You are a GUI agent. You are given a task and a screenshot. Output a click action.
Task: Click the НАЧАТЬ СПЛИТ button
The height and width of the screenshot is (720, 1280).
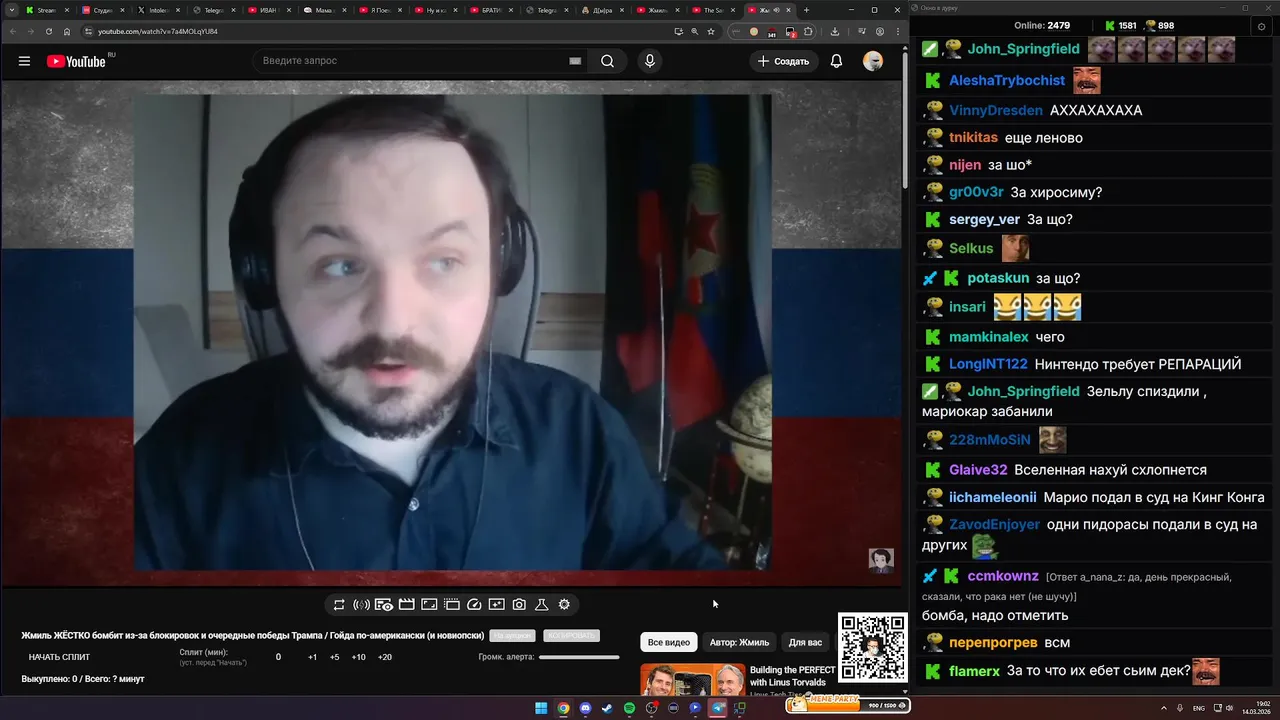(59, 657)
